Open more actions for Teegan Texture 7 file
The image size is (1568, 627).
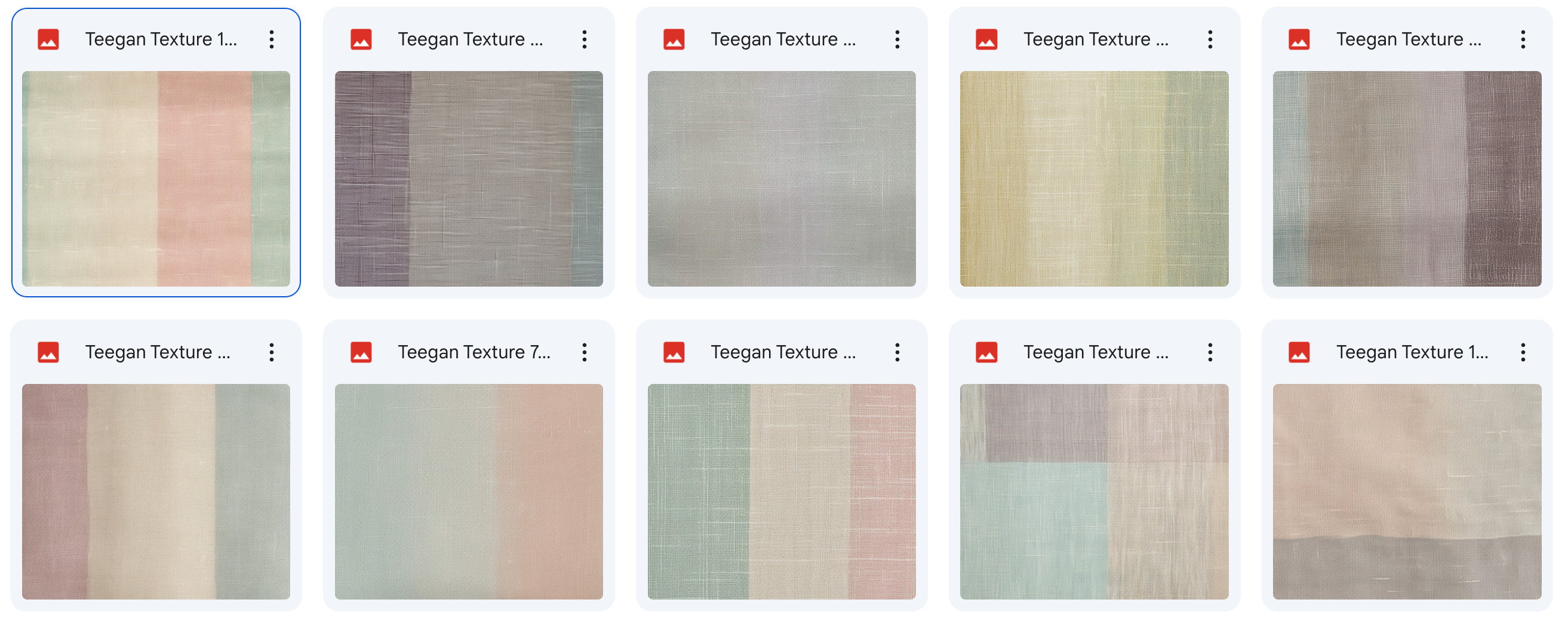click(x=585, y=352)
